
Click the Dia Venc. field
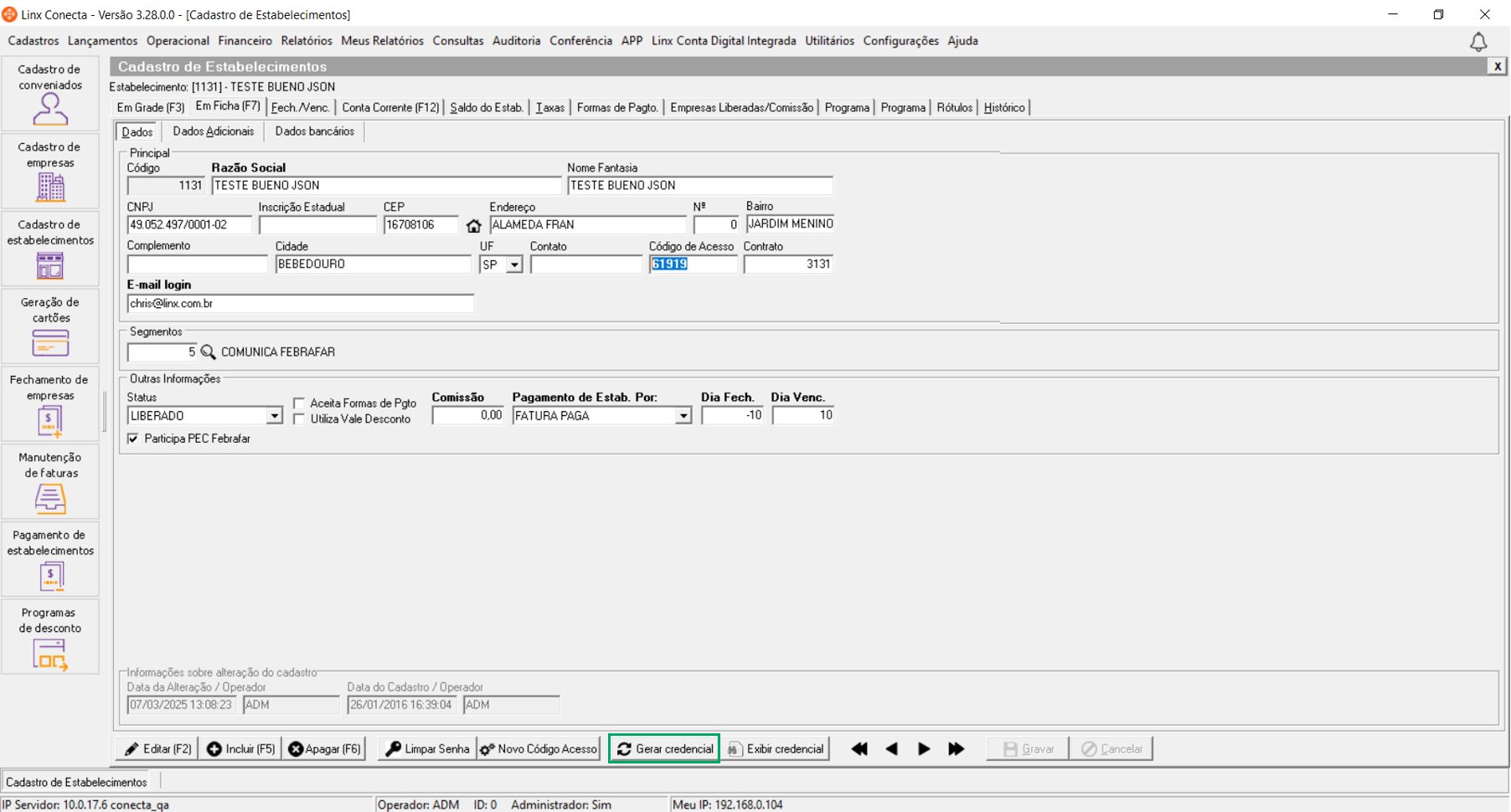tap(802, 416)
